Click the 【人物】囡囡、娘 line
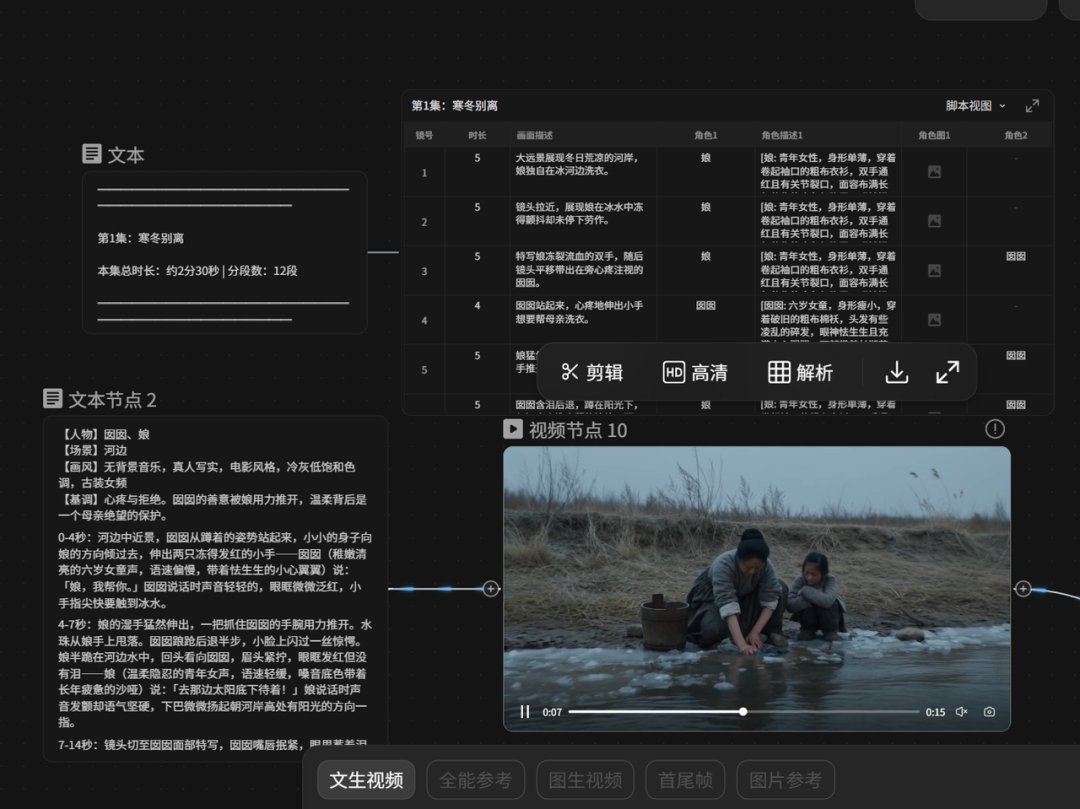 (104, 434)
